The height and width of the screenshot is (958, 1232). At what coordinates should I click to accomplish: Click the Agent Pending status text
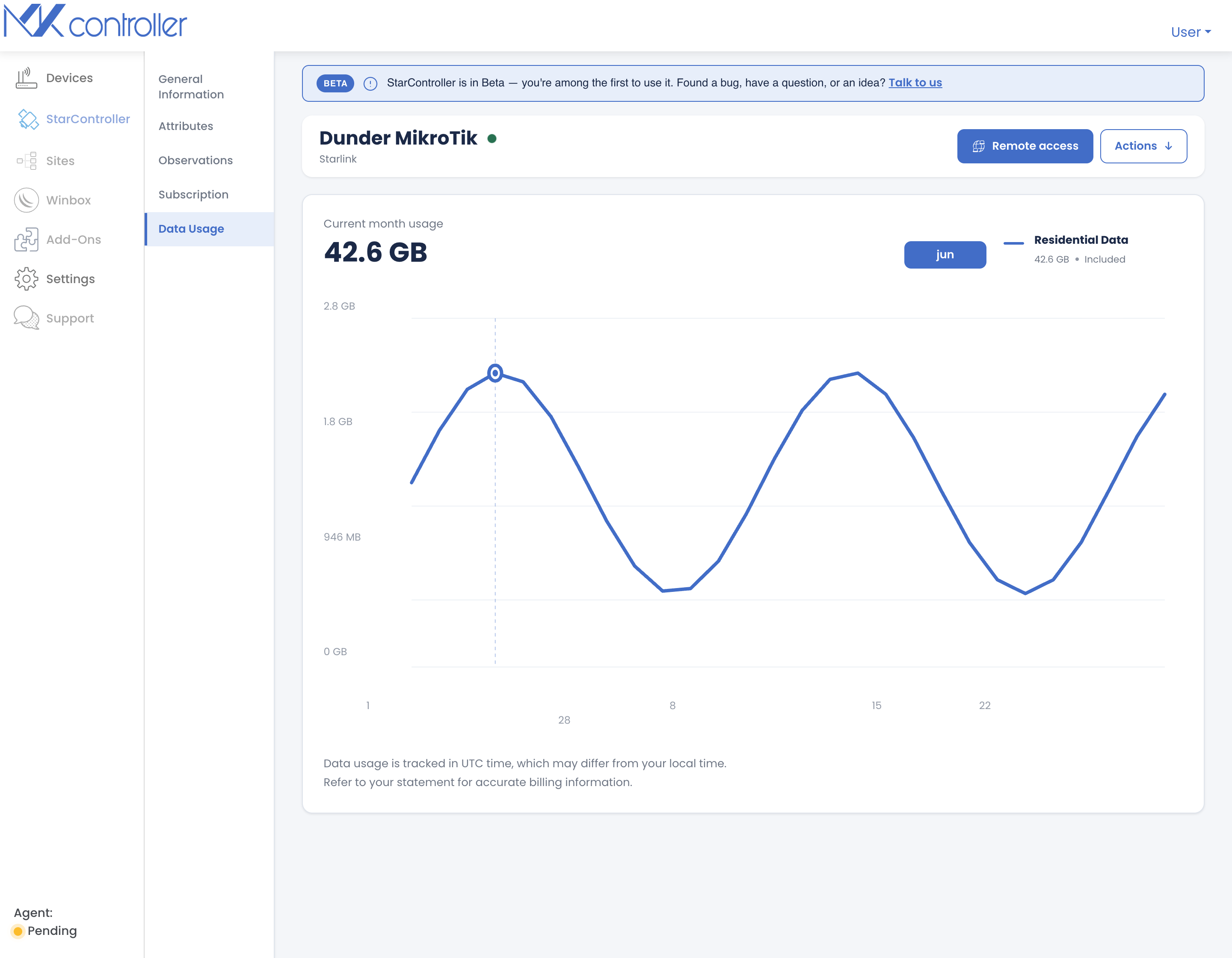tap(52, 931)
